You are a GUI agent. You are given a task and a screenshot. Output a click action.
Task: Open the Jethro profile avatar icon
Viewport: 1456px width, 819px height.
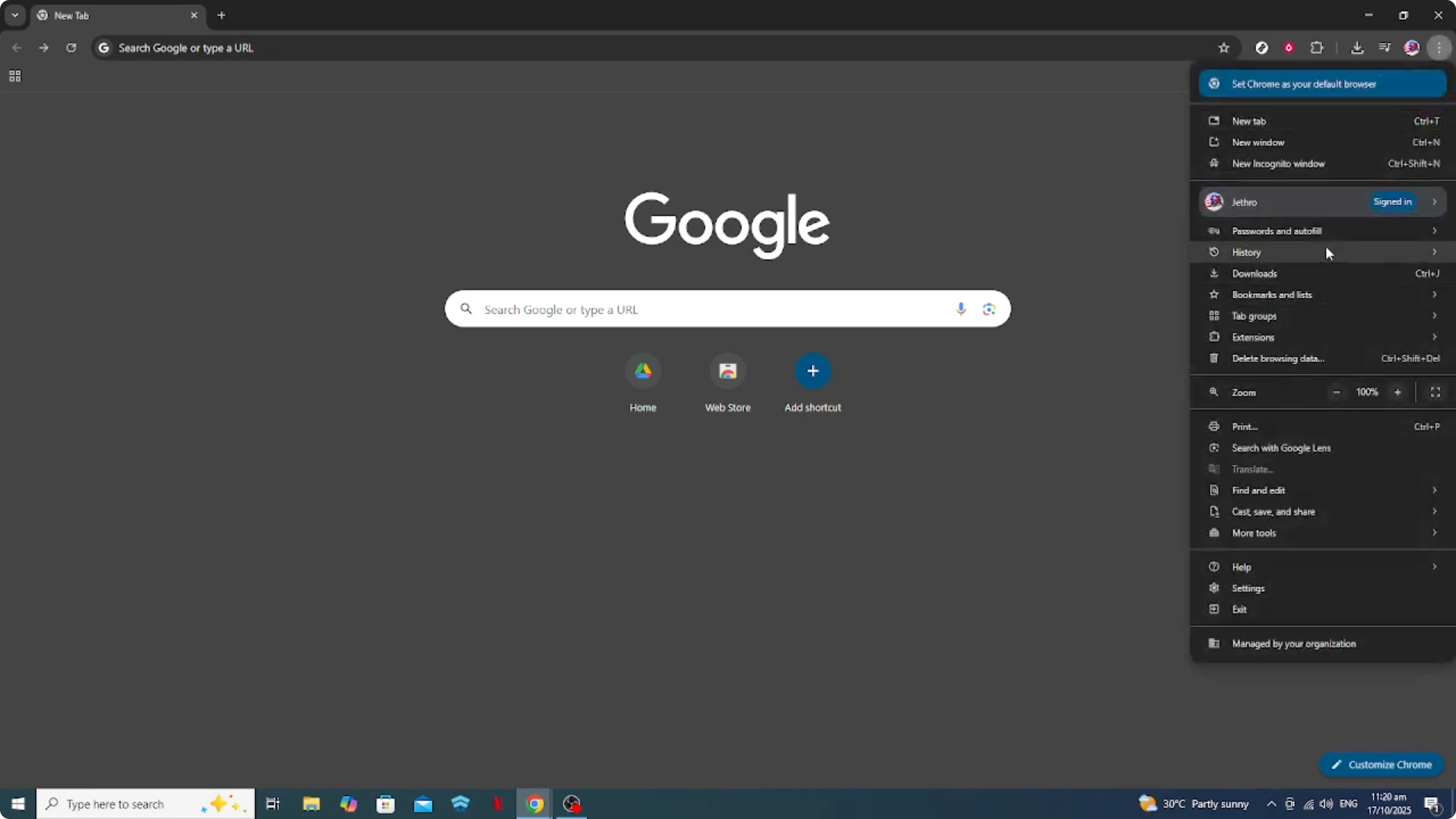(1412, 47)
